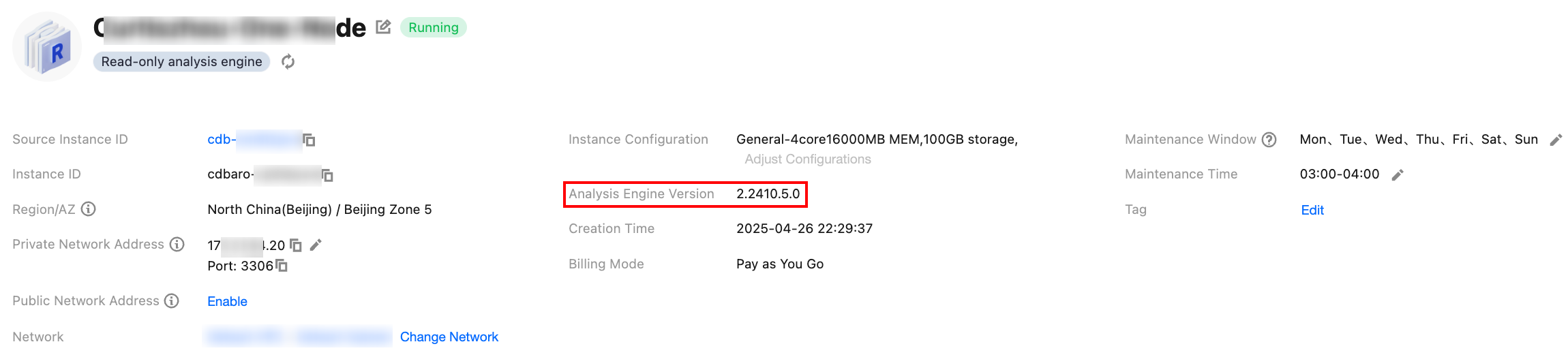Copy the Source Instance ID
The width and height of the screenshot is (1568, 357).
[309, 140]
